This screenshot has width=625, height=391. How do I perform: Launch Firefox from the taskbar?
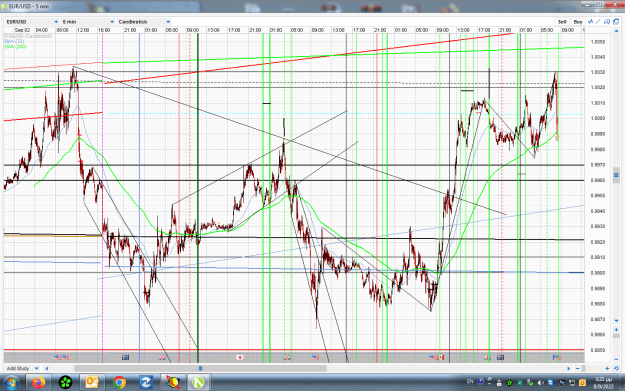(38, 383)
